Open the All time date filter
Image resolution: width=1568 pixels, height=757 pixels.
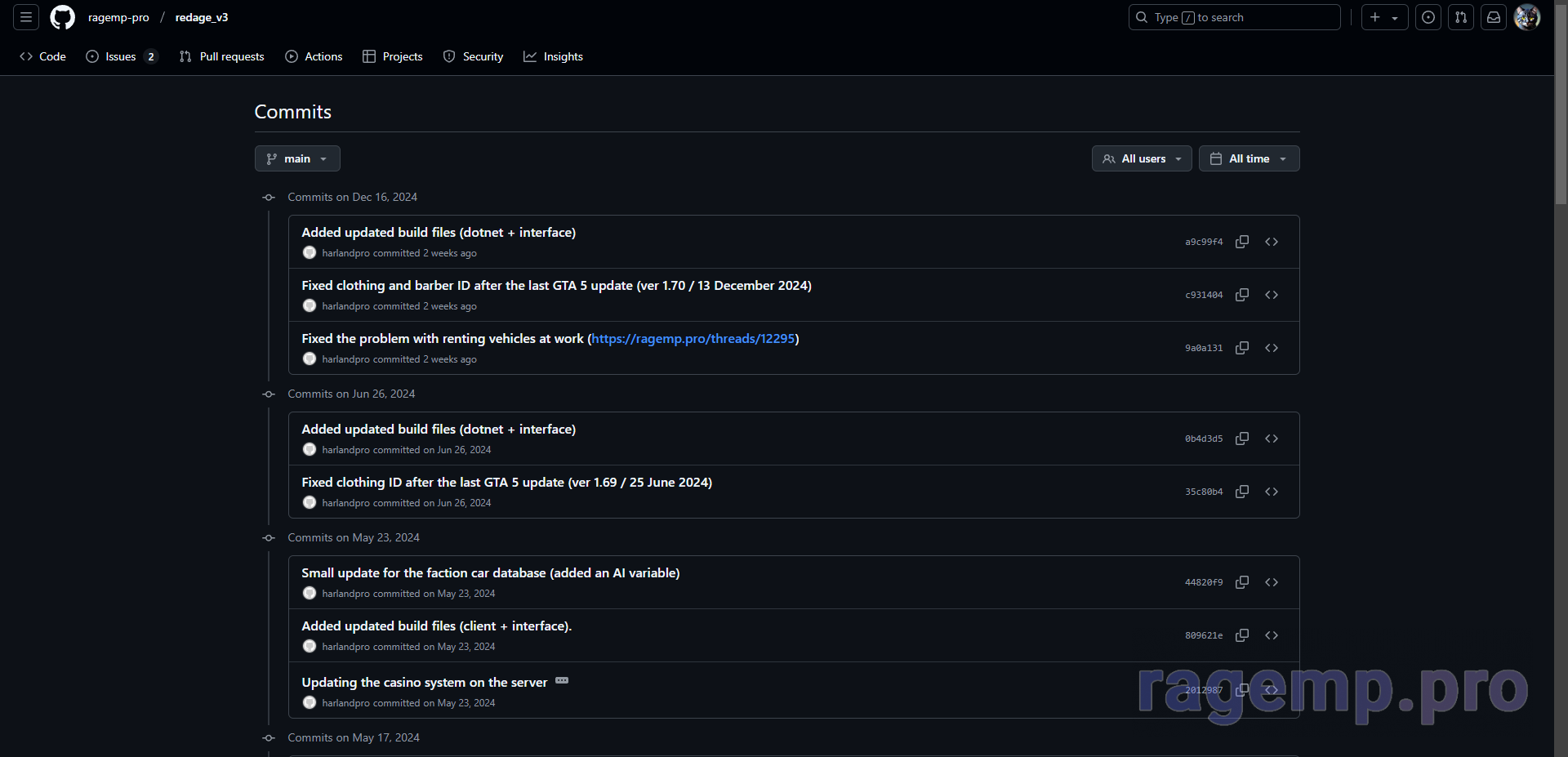[1249, 158]
